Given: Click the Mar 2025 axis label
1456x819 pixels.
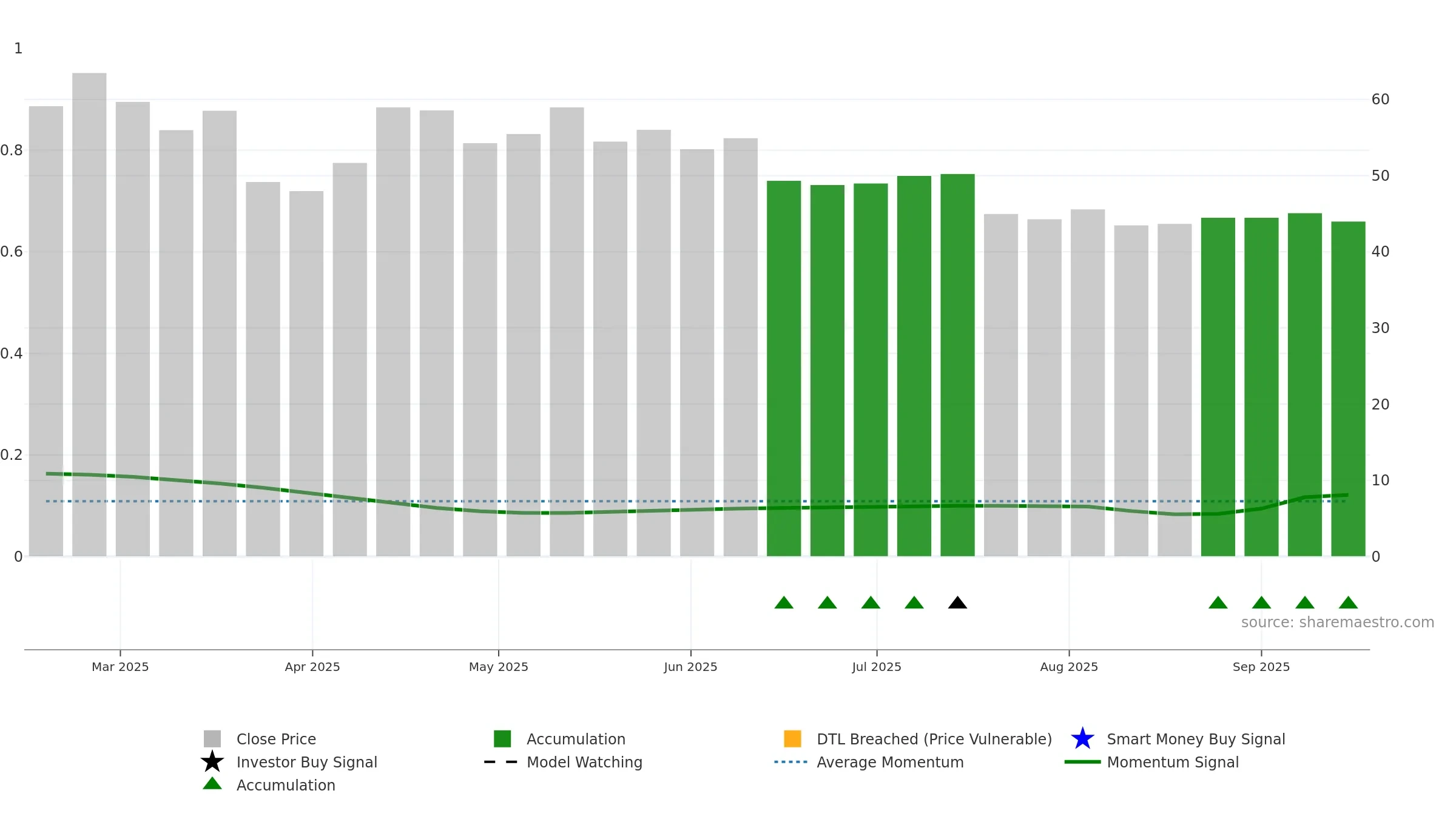Looking at the screenshot, I should click(x=120, y=667).
